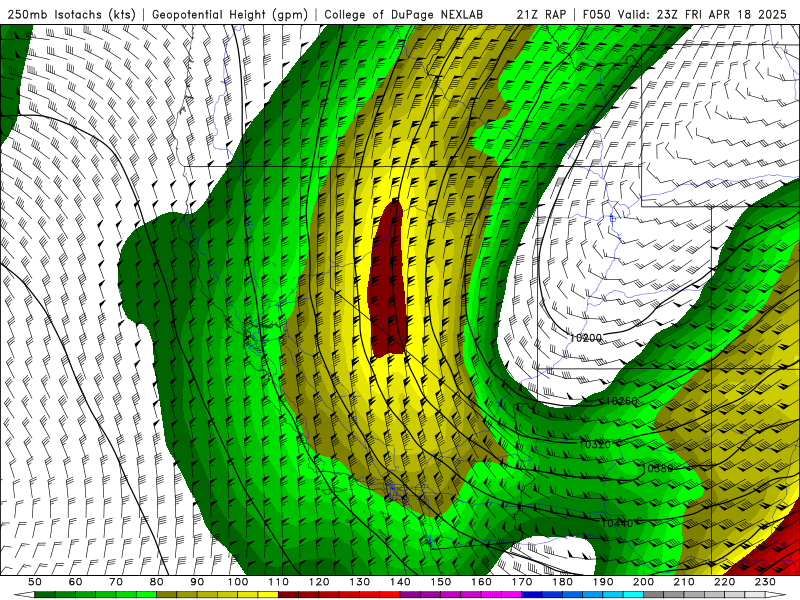Pick the dark maroon swatch starting at 110
Viewport: 800px width, 600px height.
pos(288,595)
